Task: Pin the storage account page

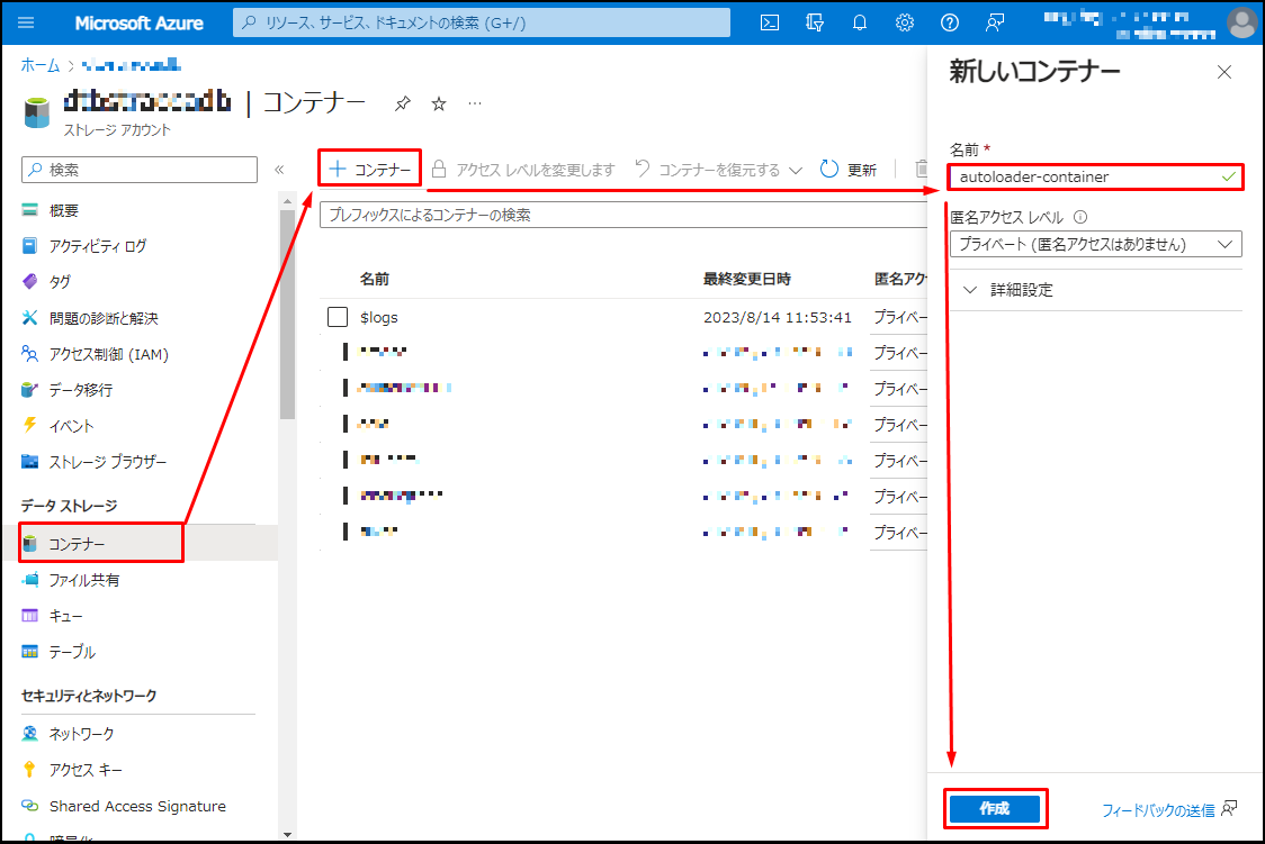Action: click(x=402, y=103)
